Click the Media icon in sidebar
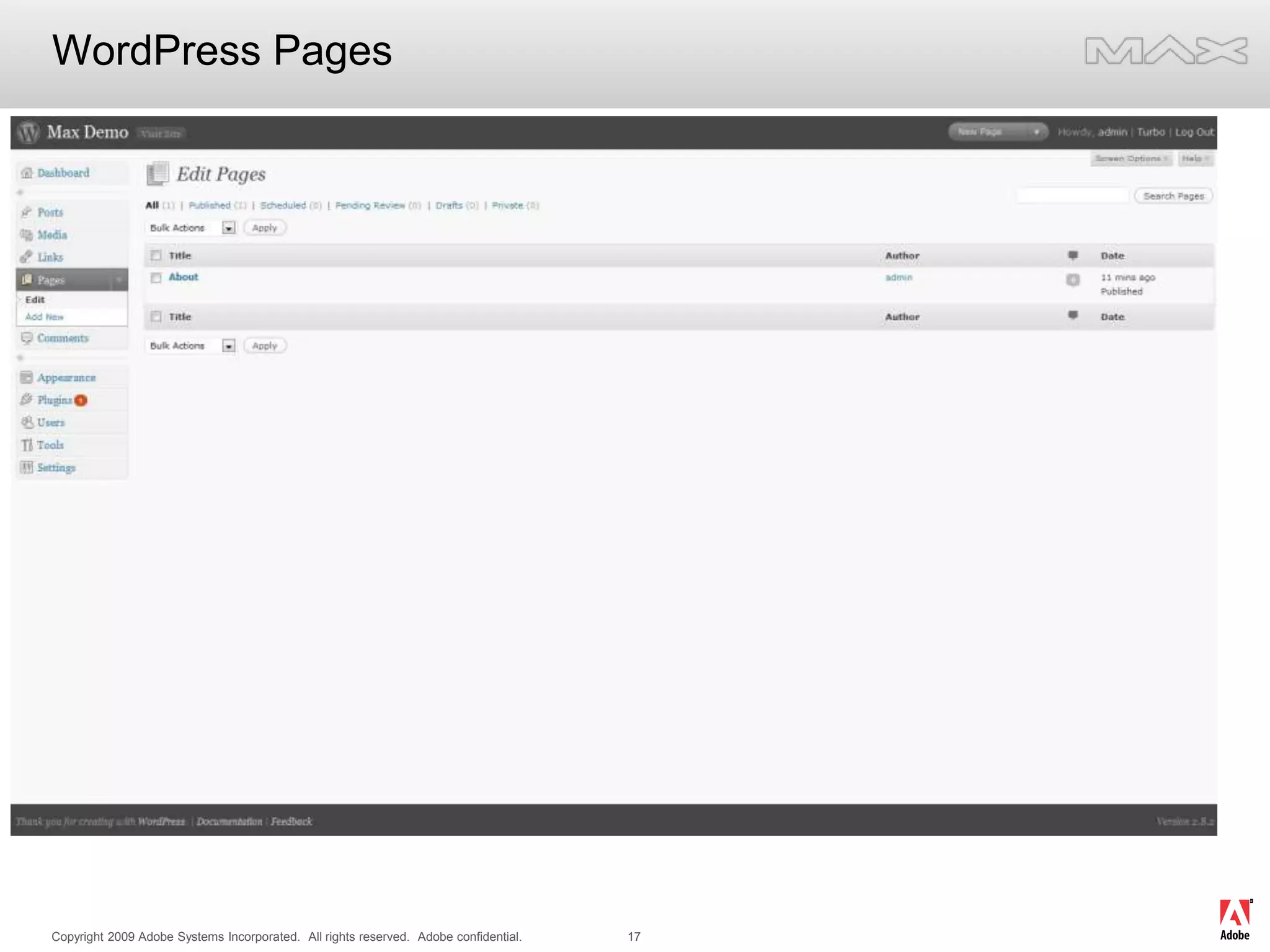1270x952 pixels. pyautogui.click(x=26, y=234)
